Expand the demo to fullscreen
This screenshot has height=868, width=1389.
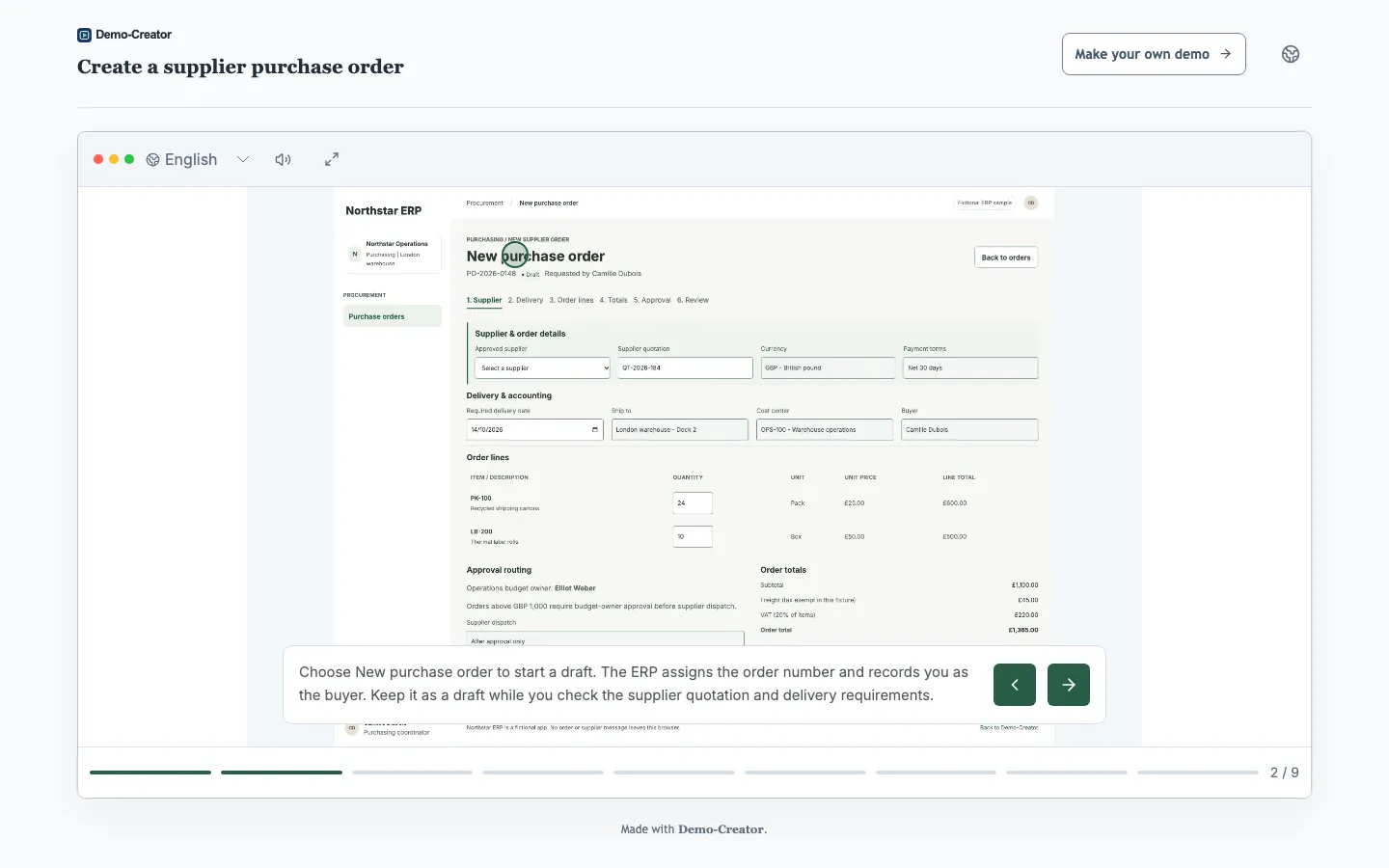pos(332,159)
